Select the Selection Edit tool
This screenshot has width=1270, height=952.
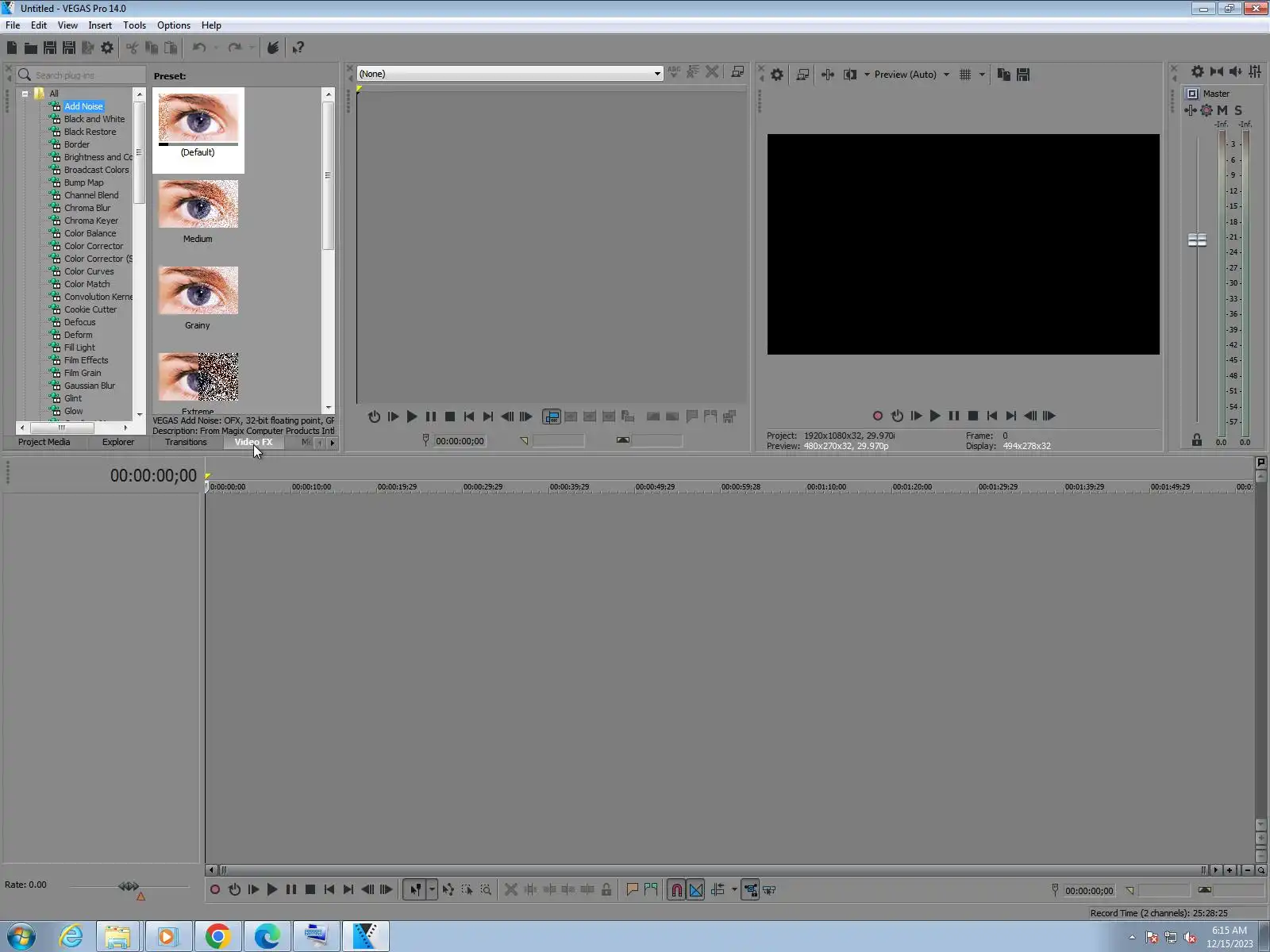click(467, 890)
